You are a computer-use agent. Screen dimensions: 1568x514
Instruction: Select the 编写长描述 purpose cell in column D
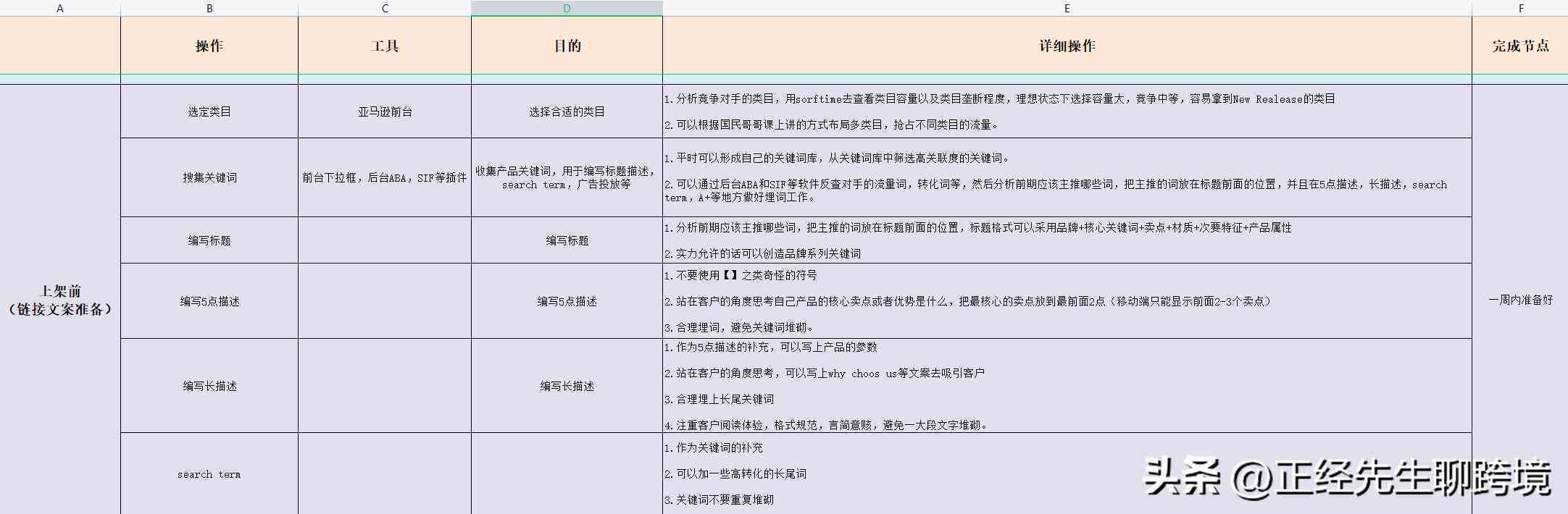point(567,386)
